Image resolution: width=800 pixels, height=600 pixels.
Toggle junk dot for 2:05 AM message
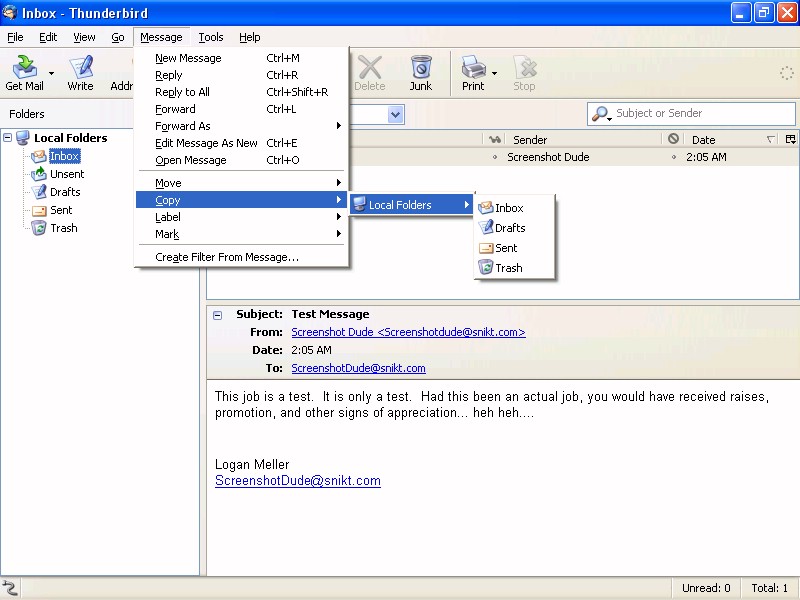click(673, 157)
